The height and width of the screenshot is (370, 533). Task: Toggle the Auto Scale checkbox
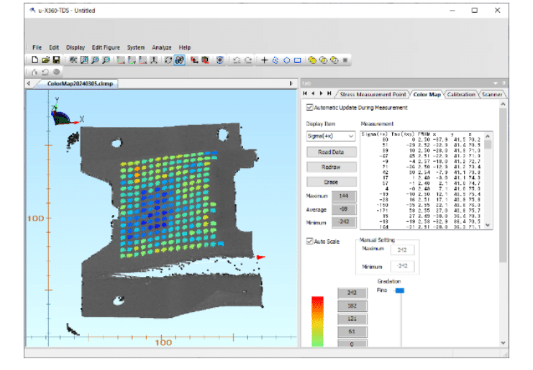309,241
